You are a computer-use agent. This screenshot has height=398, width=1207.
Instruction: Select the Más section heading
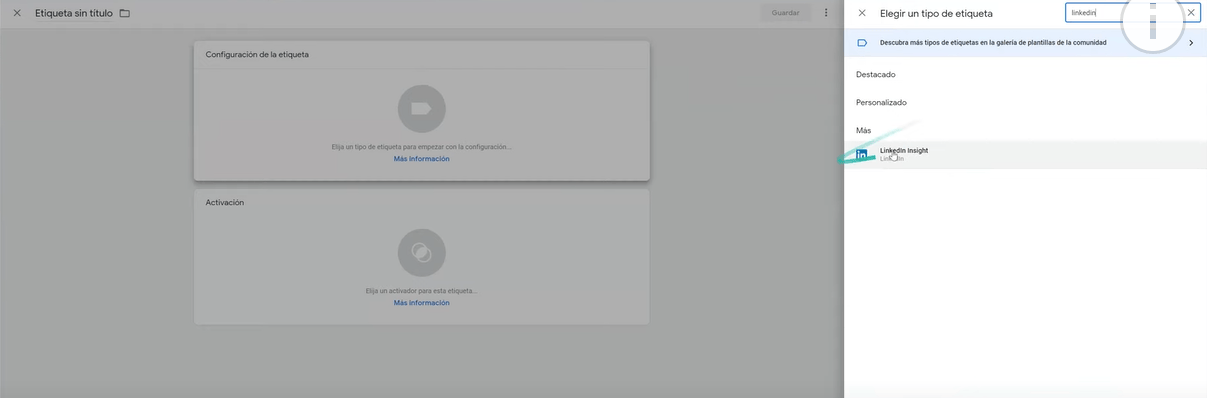coord(863,131)
